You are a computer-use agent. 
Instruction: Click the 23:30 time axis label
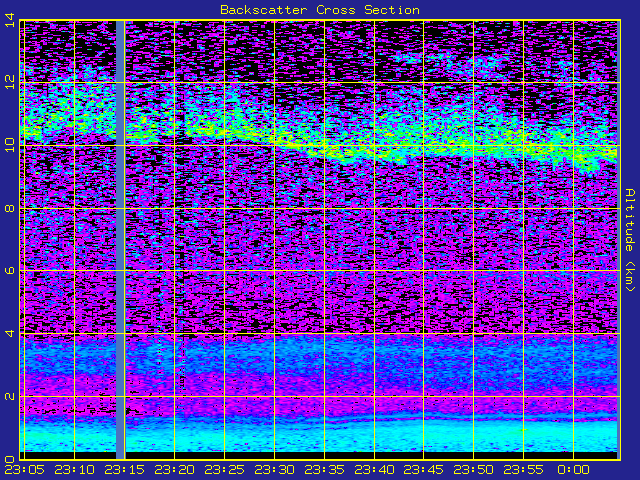point(274,470)
